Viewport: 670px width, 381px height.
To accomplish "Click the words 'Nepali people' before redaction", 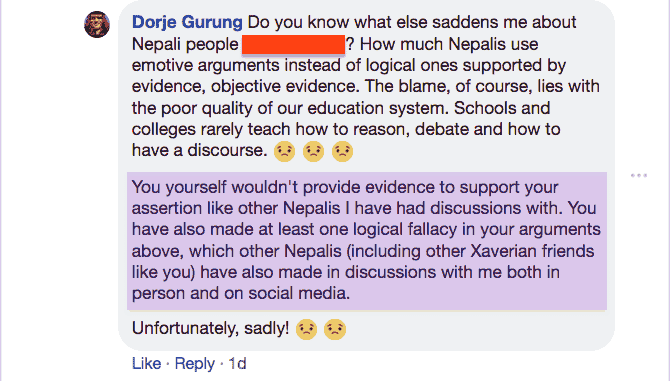I will point(185,44).
